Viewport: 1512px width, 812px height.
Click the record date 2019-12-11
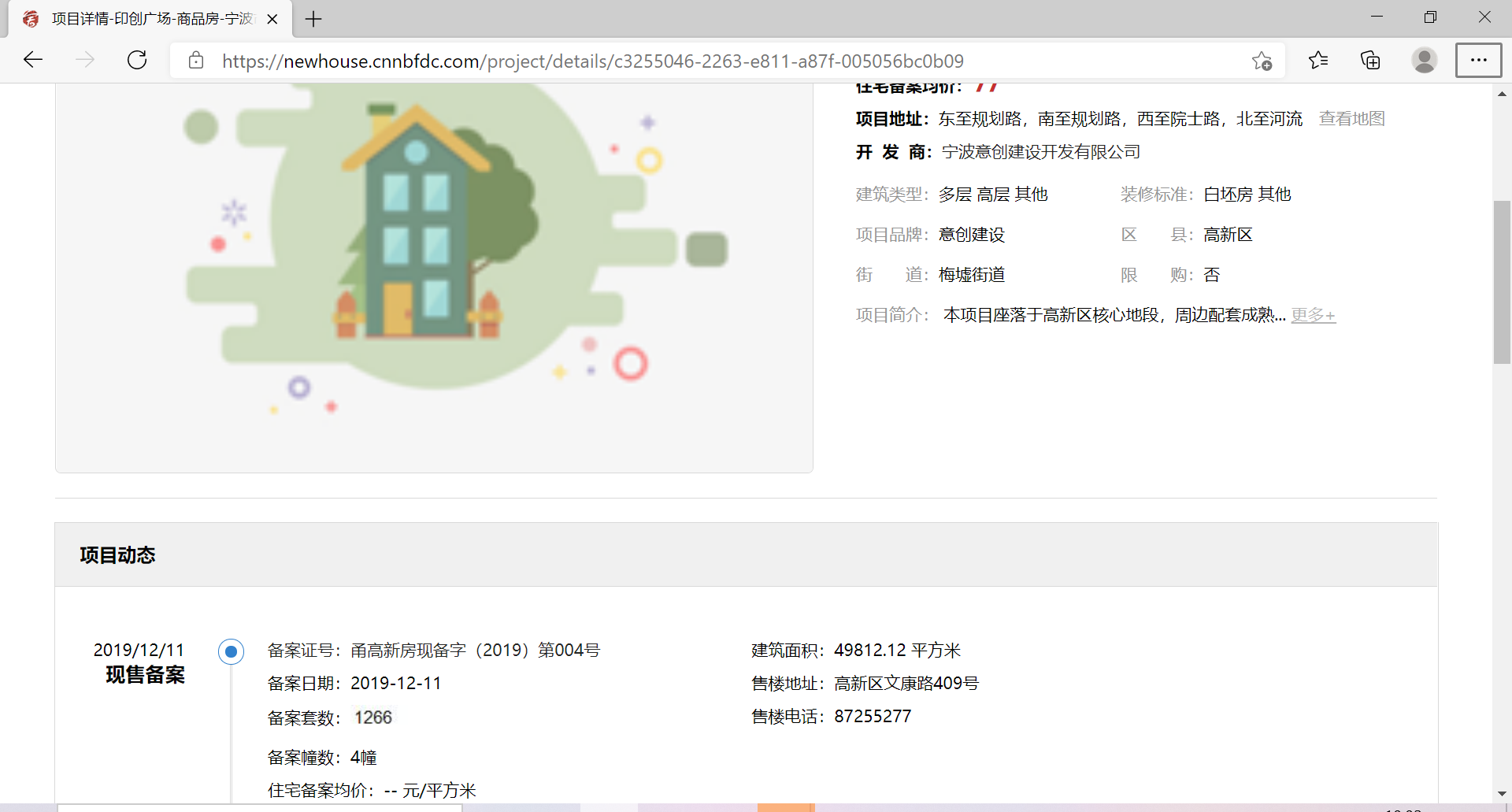click(396, 684)
